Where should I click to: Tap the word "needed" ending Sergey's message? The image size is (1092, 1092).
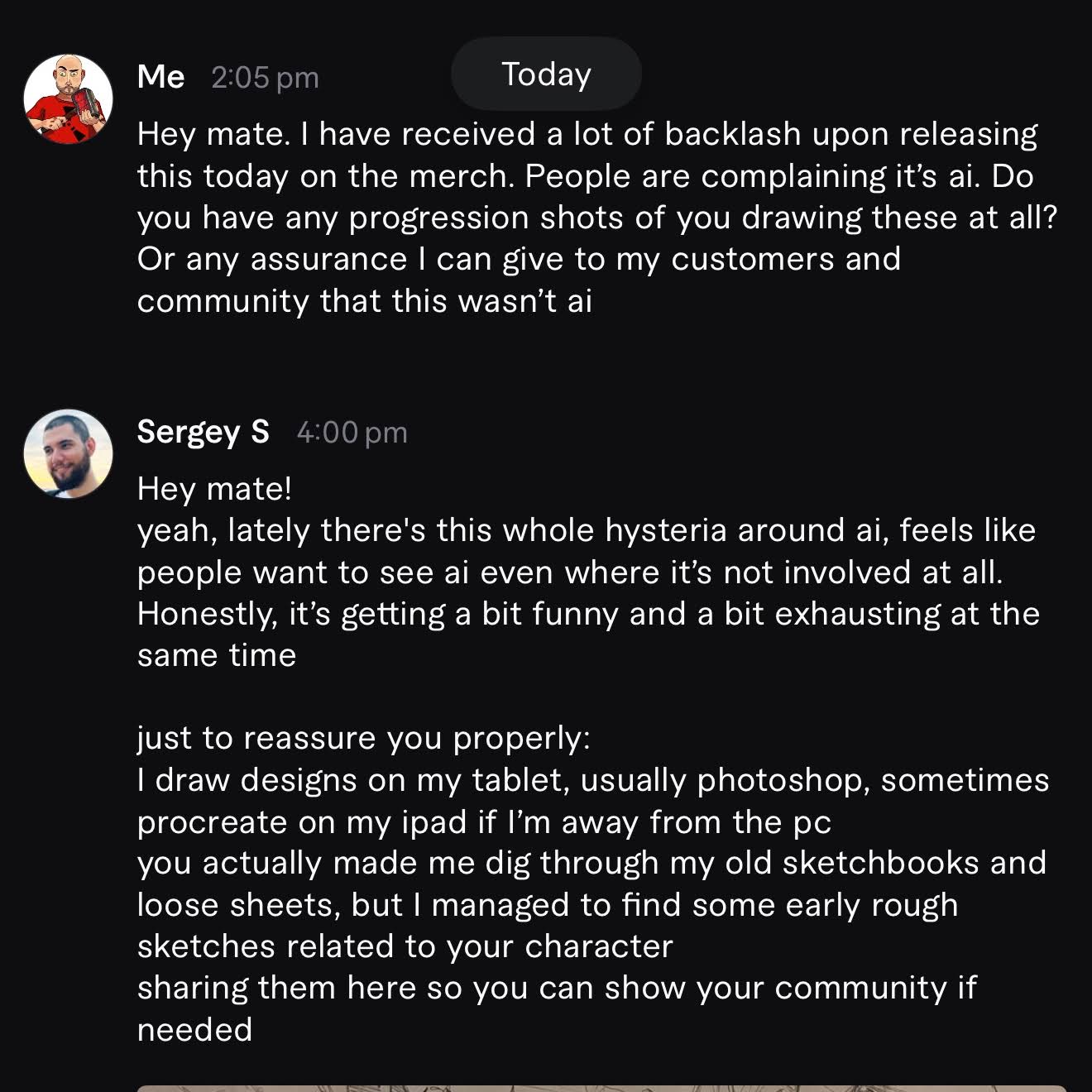[x=194, y=1030]
